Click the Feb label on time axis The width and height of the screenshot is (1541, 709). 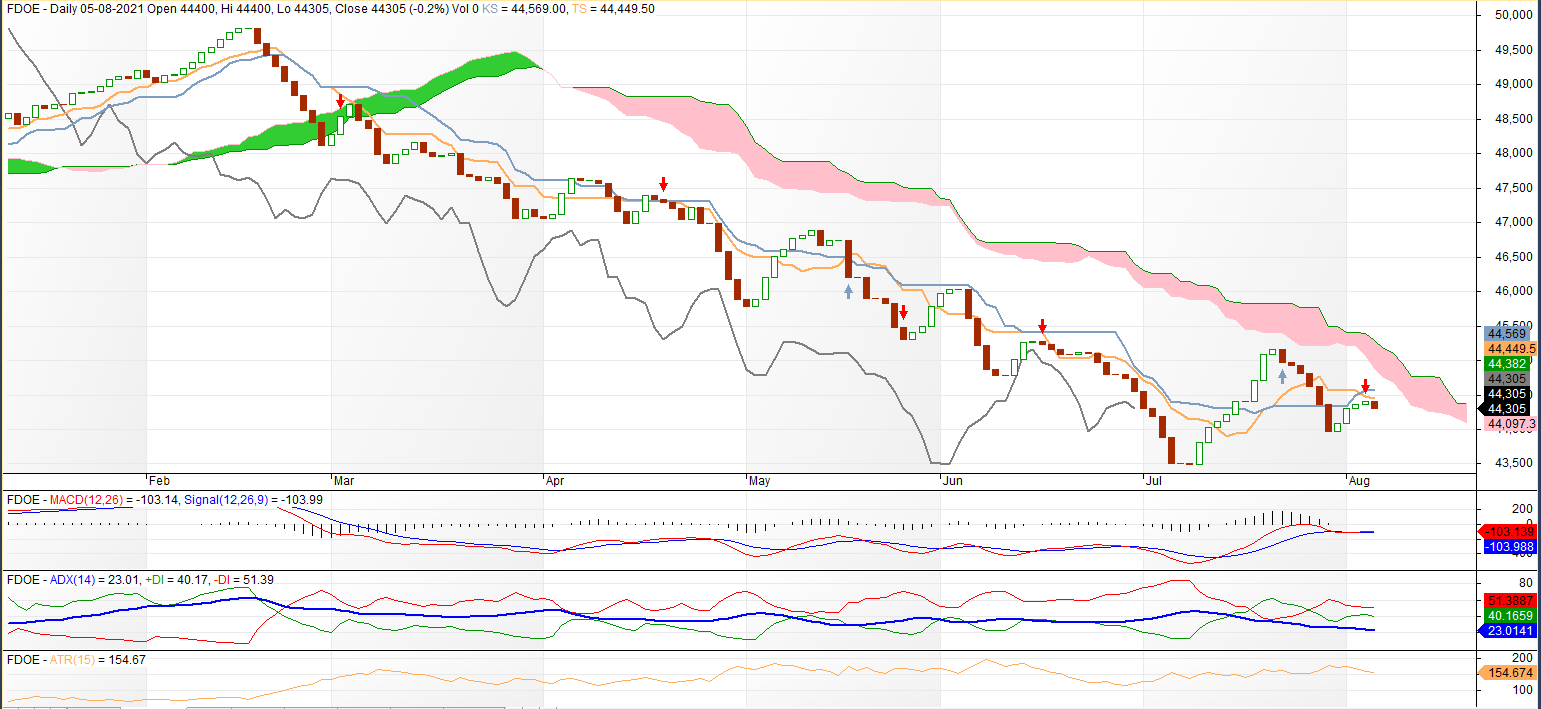tap(159, 481)
